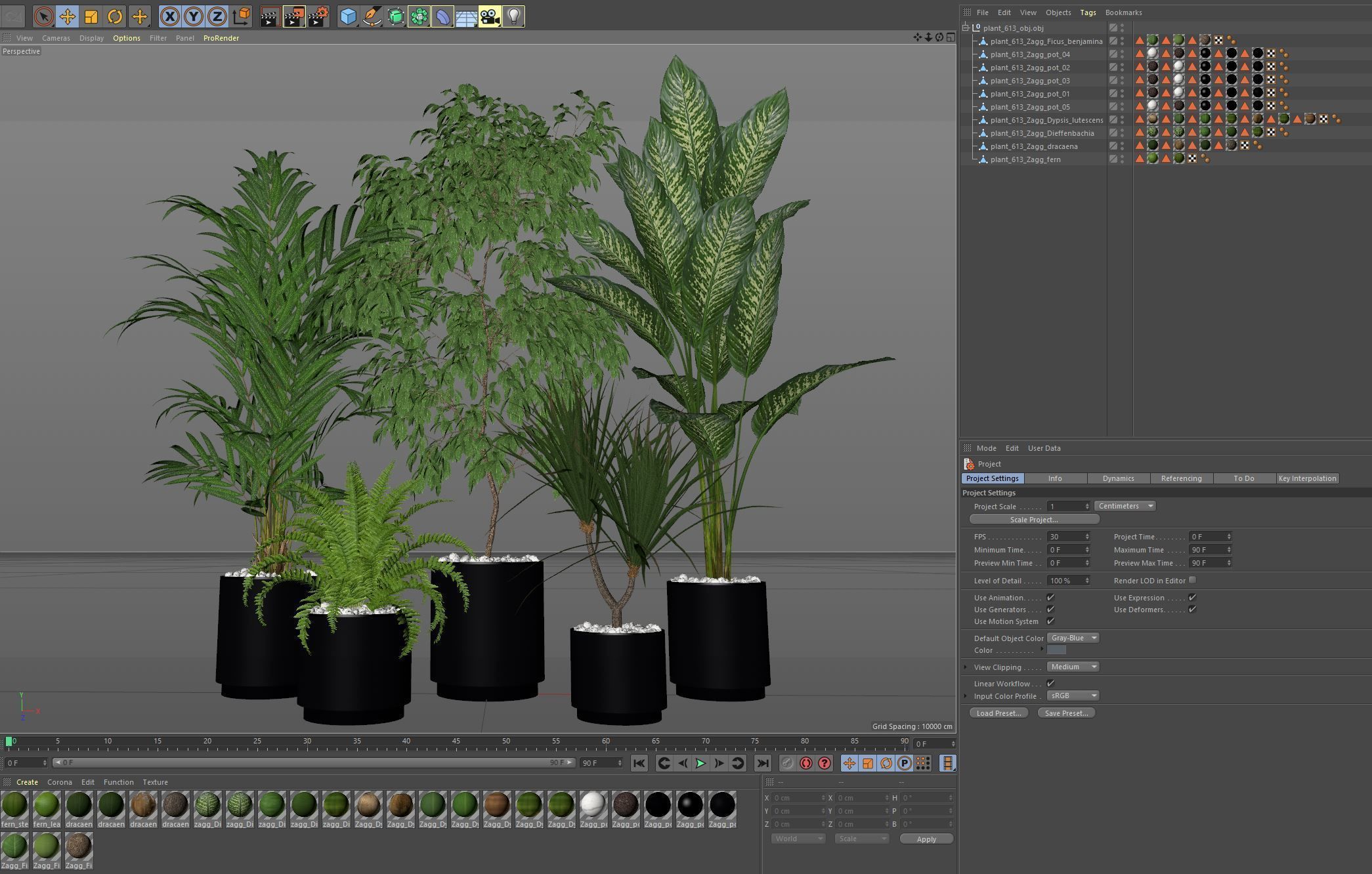The height and width of the screenshot is (874, 1372).
Task: Render the active view
Action: pos(270,16)
